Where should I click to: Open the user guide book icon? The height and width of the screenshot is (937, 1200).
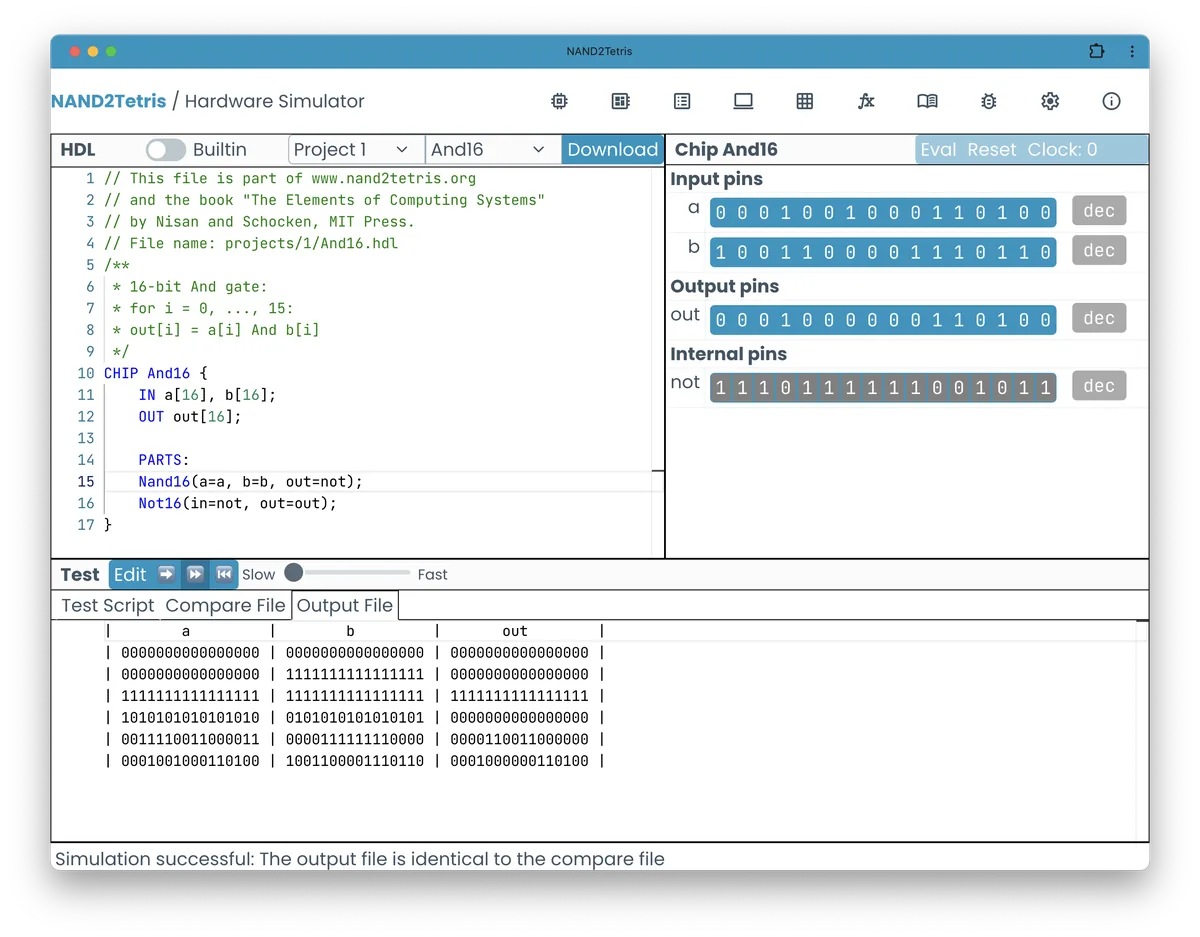click(927, 101)
